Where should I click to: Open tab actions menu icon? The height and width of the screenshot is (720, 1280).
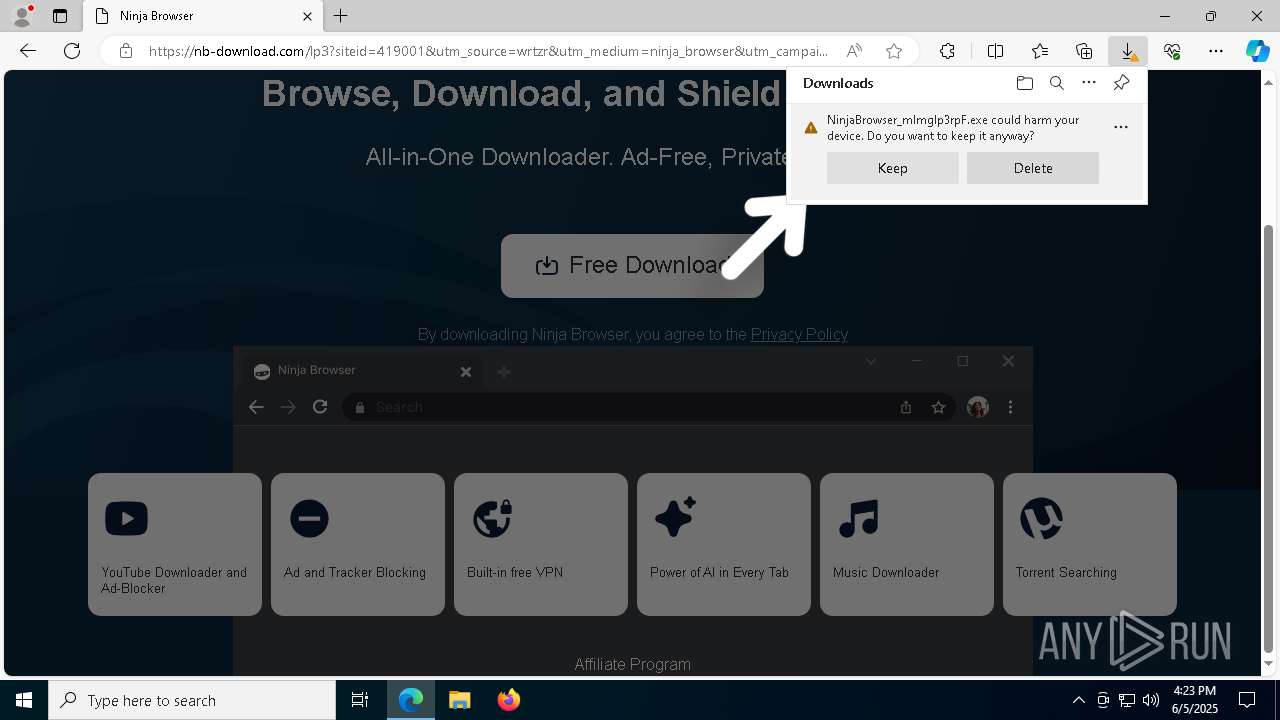60,16
